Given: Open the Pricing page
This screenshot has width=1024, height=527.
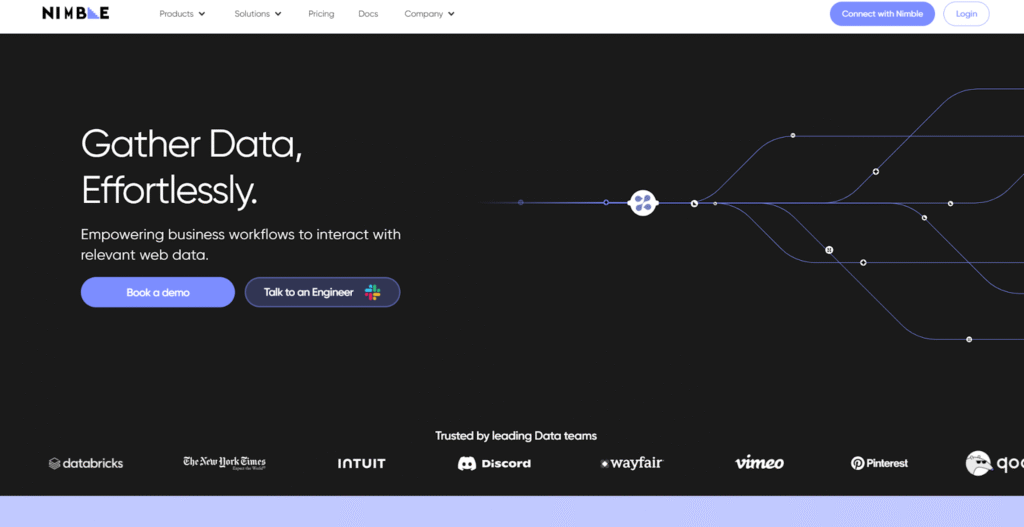Looking at the screenshot, I should [321, 14].
